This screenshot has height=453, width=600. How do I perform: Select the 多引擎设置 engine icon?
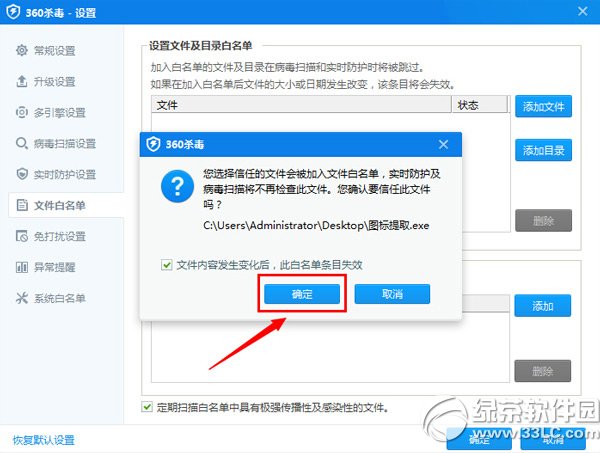coord(22,112)
